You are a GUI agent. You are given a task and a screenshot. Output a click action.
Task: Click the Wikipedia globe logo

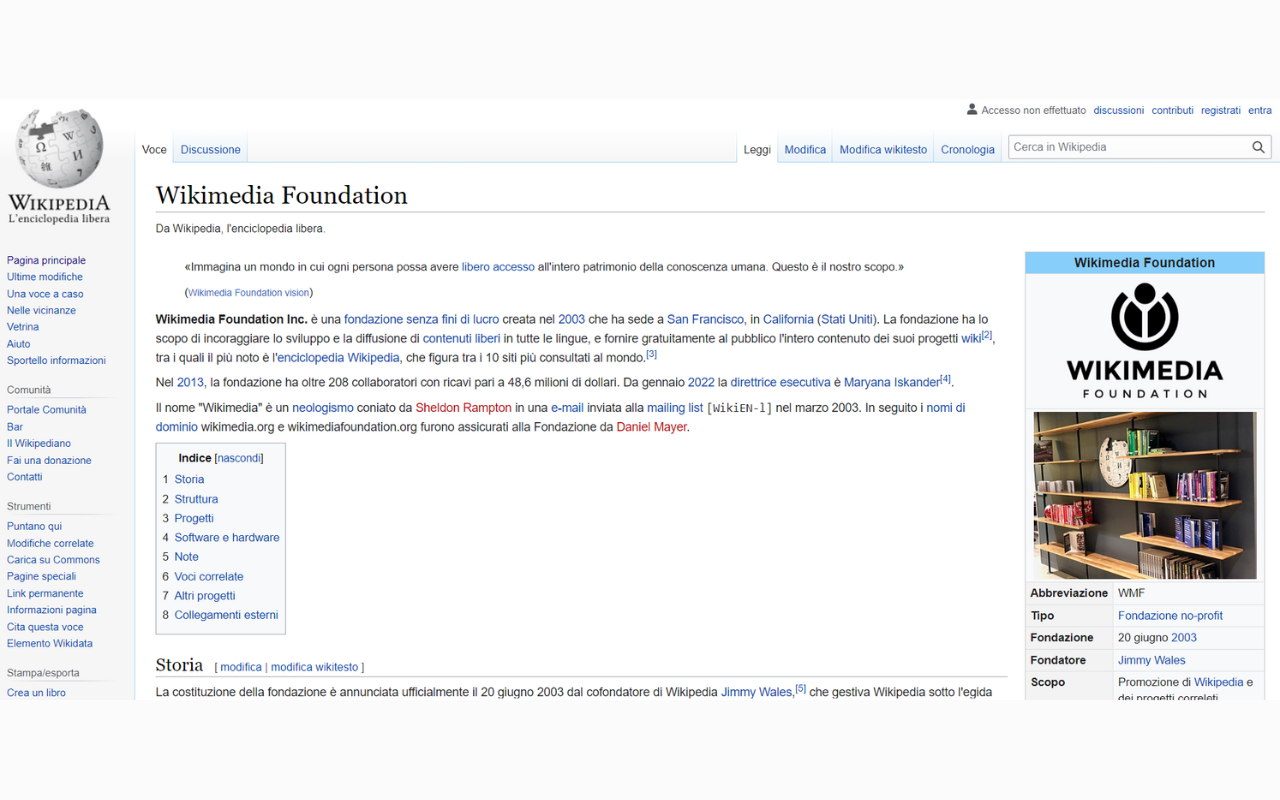click(x=59, y=148)
